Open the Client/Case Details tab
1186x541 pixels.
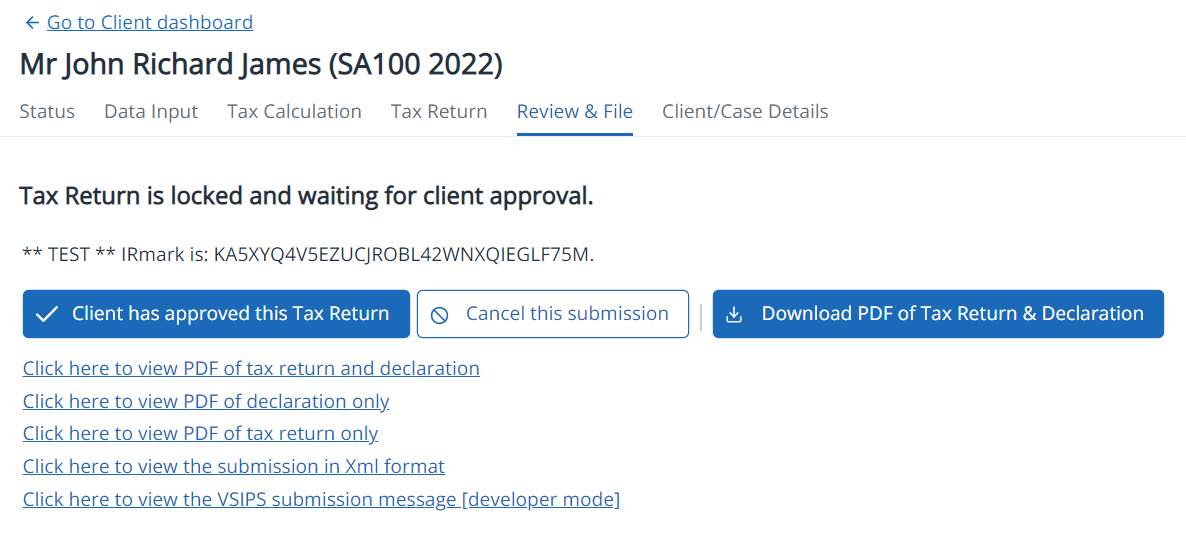pos(745,111)
